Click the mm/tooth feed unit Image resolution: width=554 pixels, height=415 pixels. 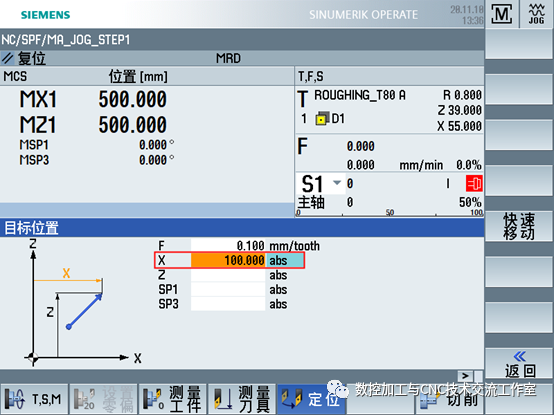[294, 246]
